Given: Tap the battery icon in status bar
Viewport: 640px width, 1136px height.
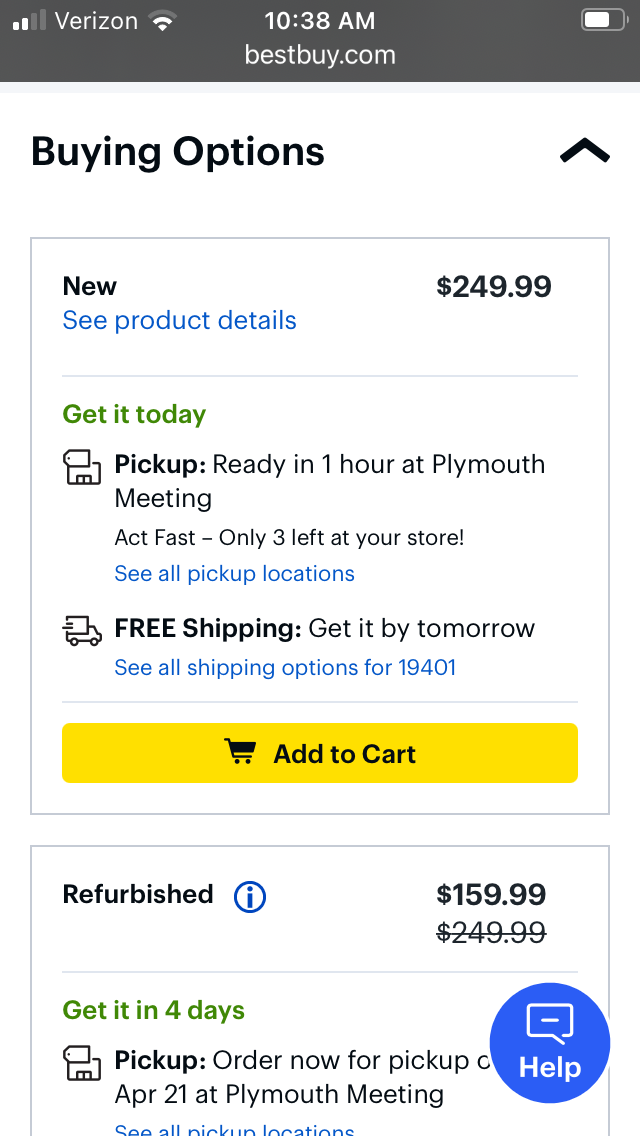Looking at the screenshot, I should pos(601,20).
